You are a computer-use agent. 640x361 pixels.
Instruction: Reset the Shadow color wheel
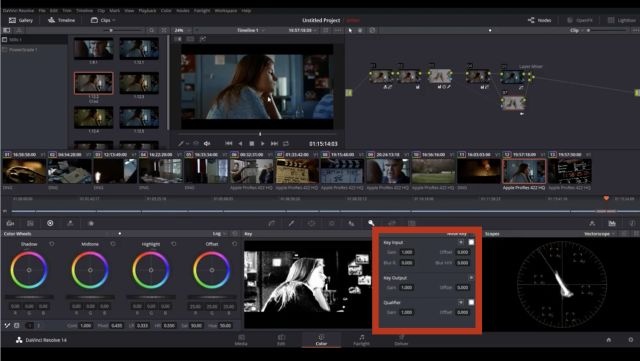click(x=52, y=244)
